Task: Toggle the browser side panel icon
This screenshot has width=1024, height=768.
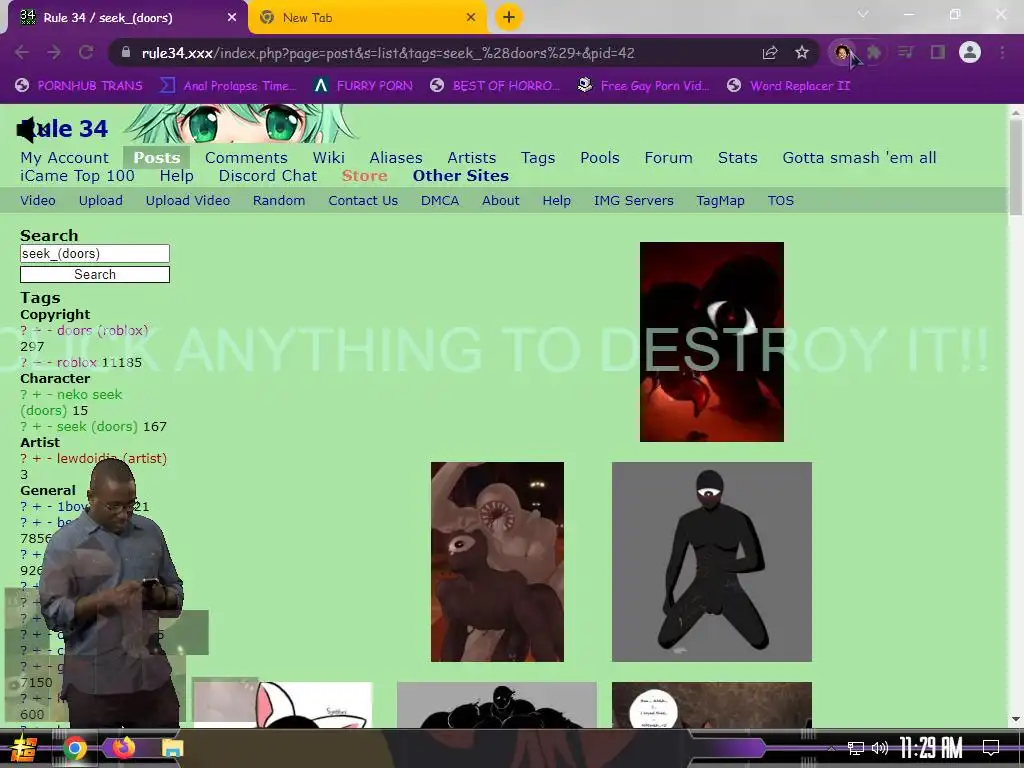Action: click(x=938, y=52)
